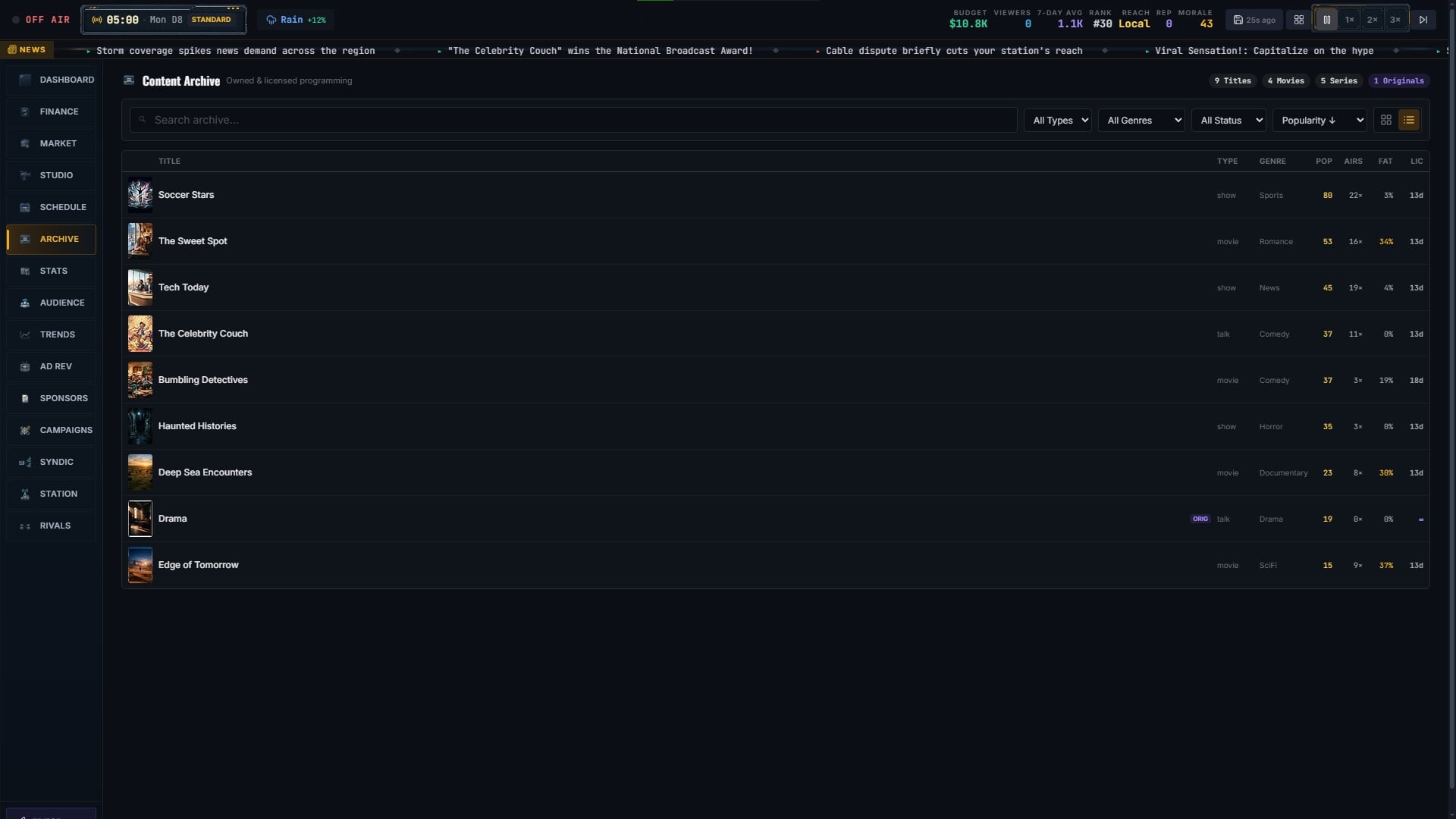
Task: Click the Stats sidebar icon
Action: [x=25, y=271]
